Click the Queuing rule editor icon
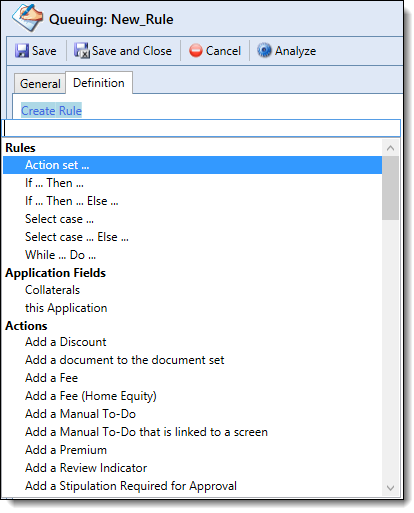The height and width of the screenshot is (513, 414). point(27,17)
